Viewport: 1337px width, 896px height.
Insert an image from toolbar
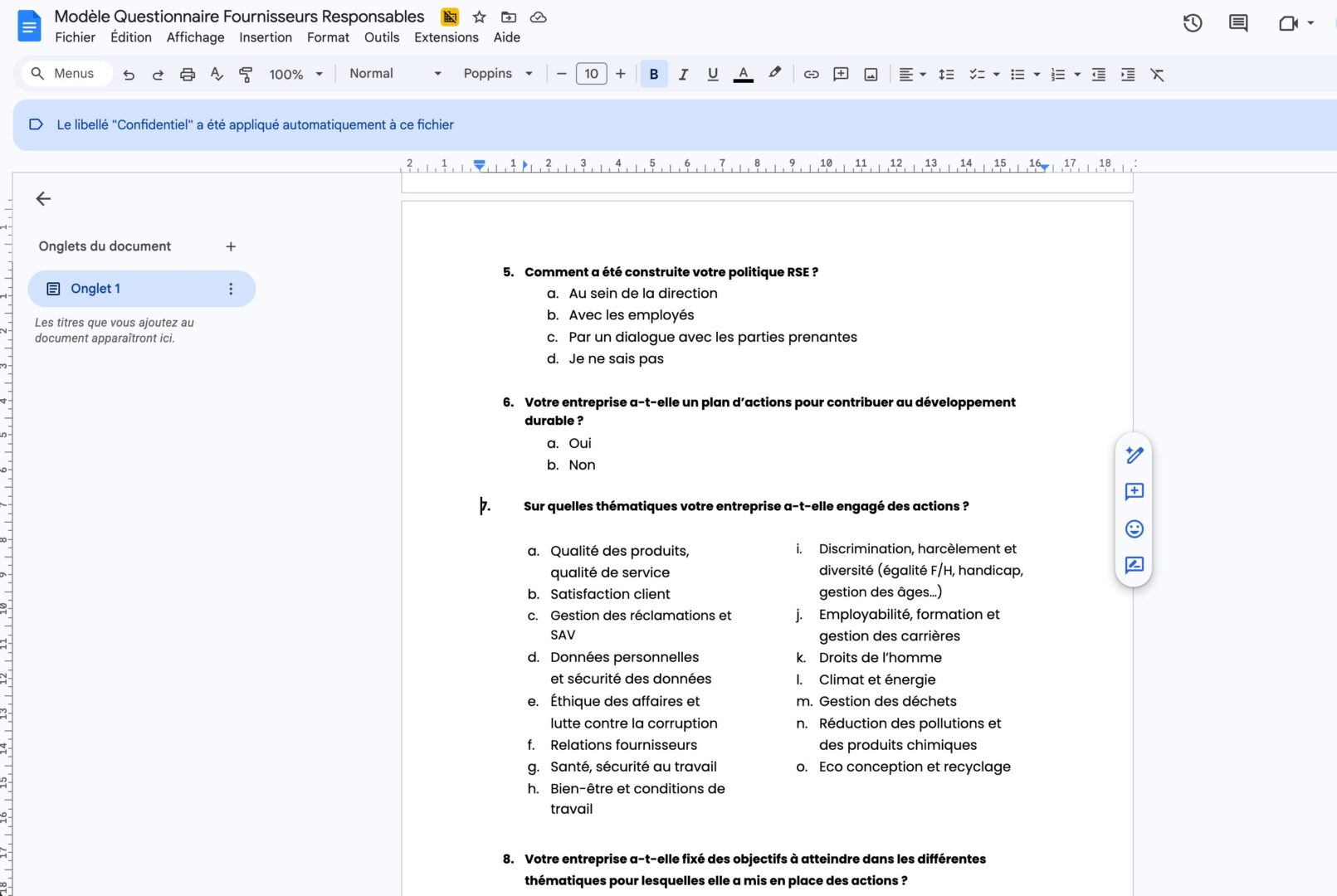[871, 74]
